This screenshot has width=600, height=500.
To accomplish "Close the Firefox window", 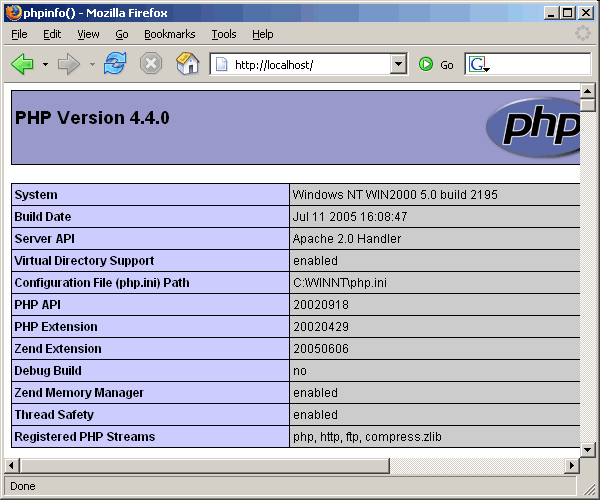I will pyautogui.click(x=585, y=13).
